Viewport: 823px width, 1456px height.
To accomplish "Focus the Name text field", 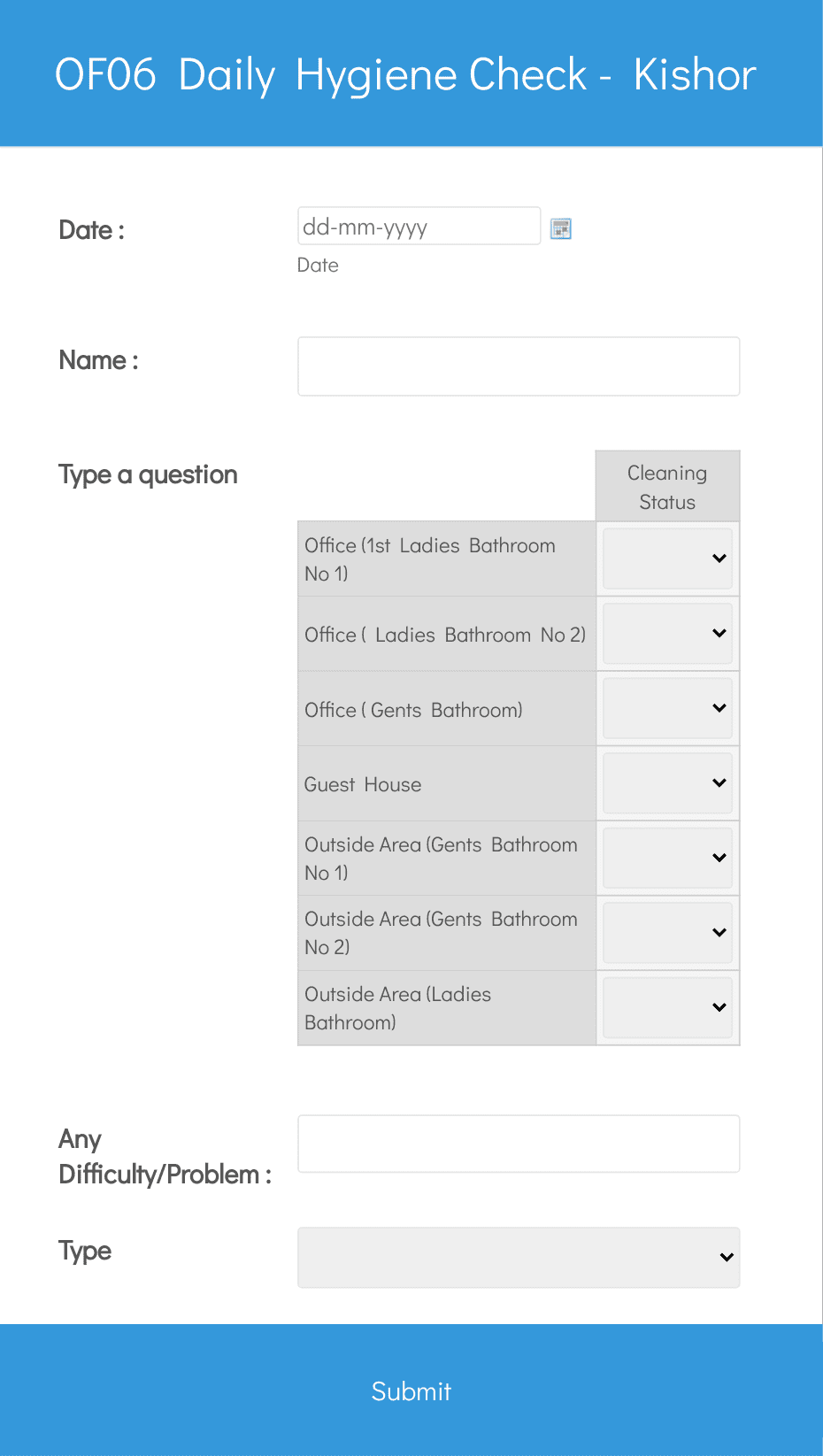I will coord(519,366).
